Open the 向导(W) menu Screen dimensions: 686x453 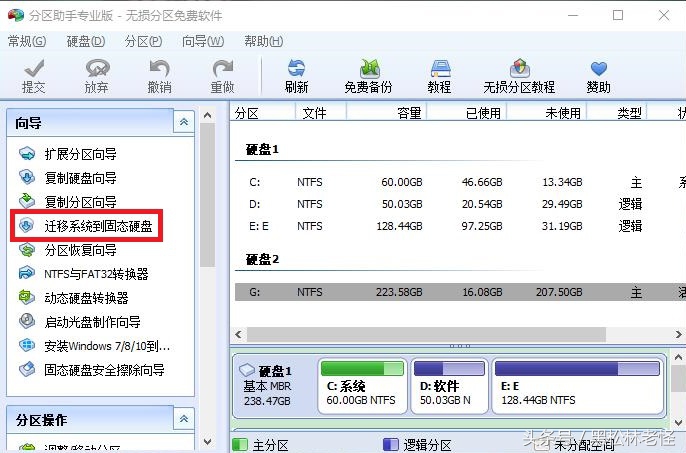tap(203, 42)
